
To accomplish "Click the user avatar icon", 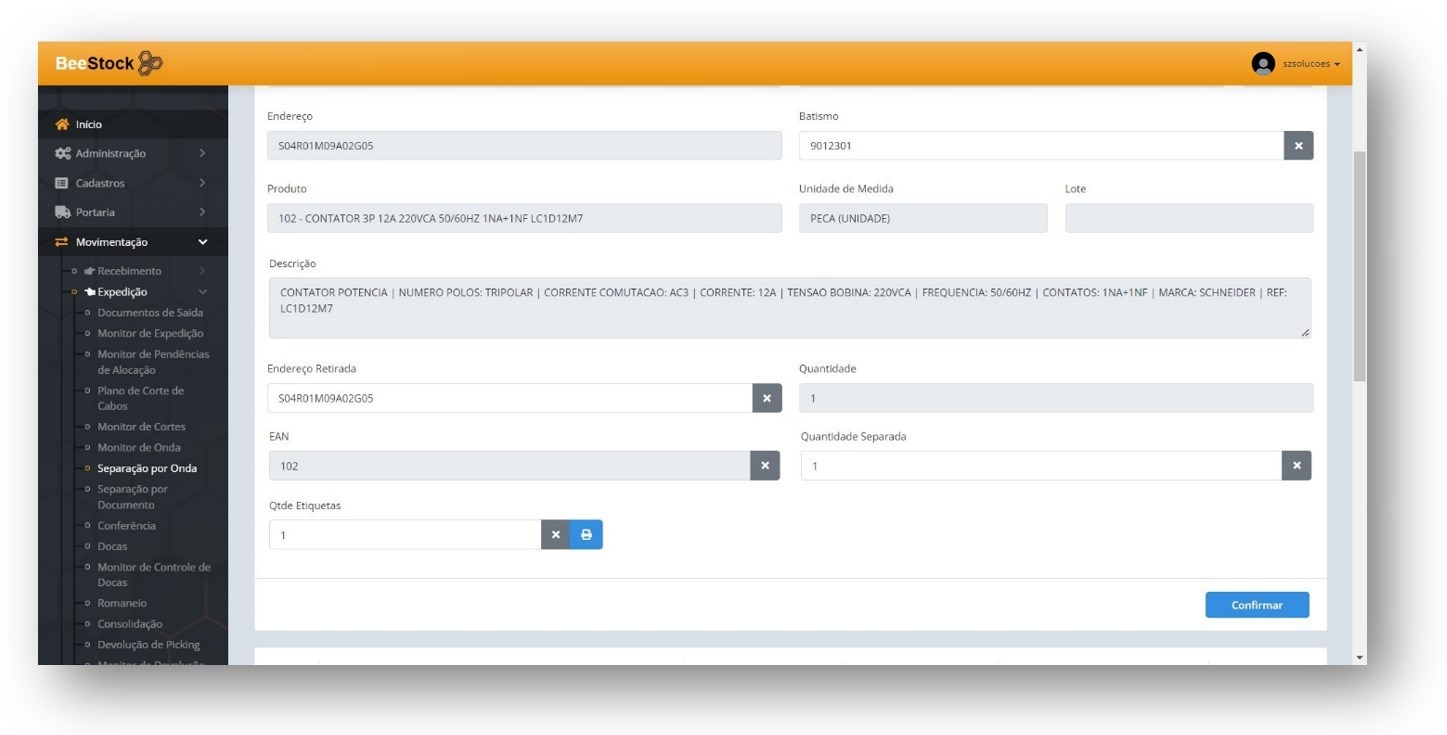I will pos(1263,63).
